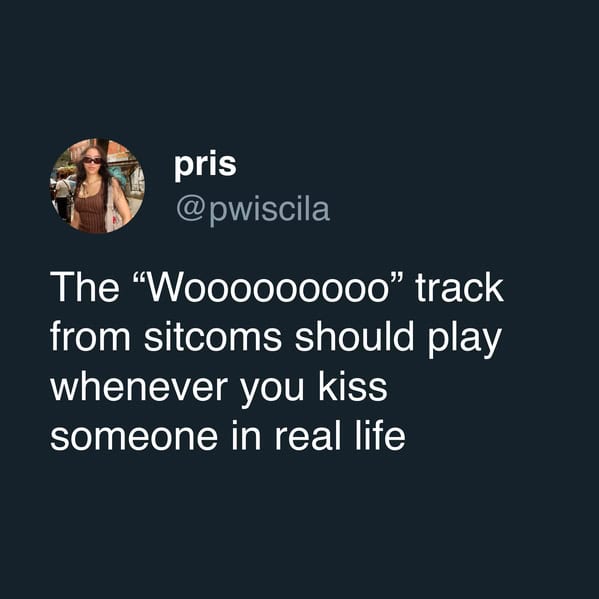Open the @pwiscila handle link
This screenshot has width=599, height=599.
click(253, 210)
